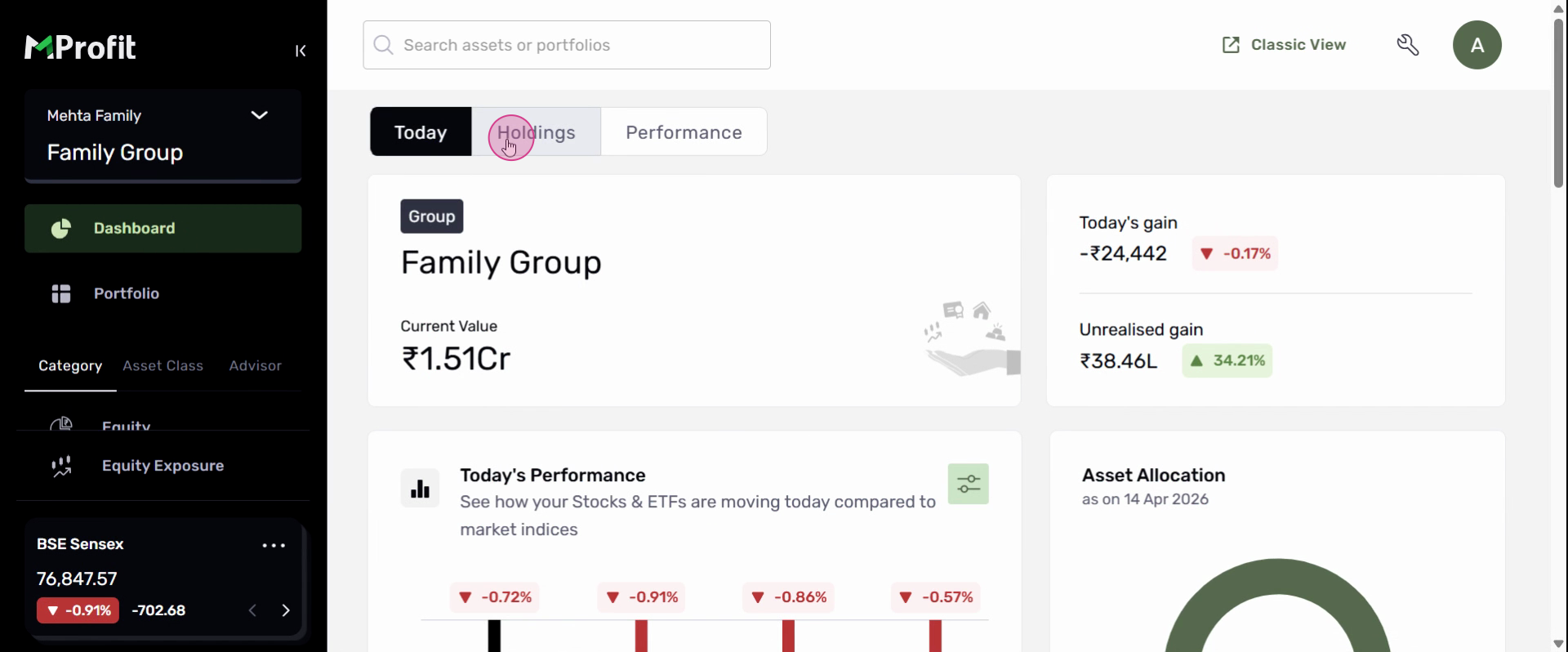1568x652 pixels.
Task: Open BSE Sensex three-dots options menu
Action: [x=274, y=545]
